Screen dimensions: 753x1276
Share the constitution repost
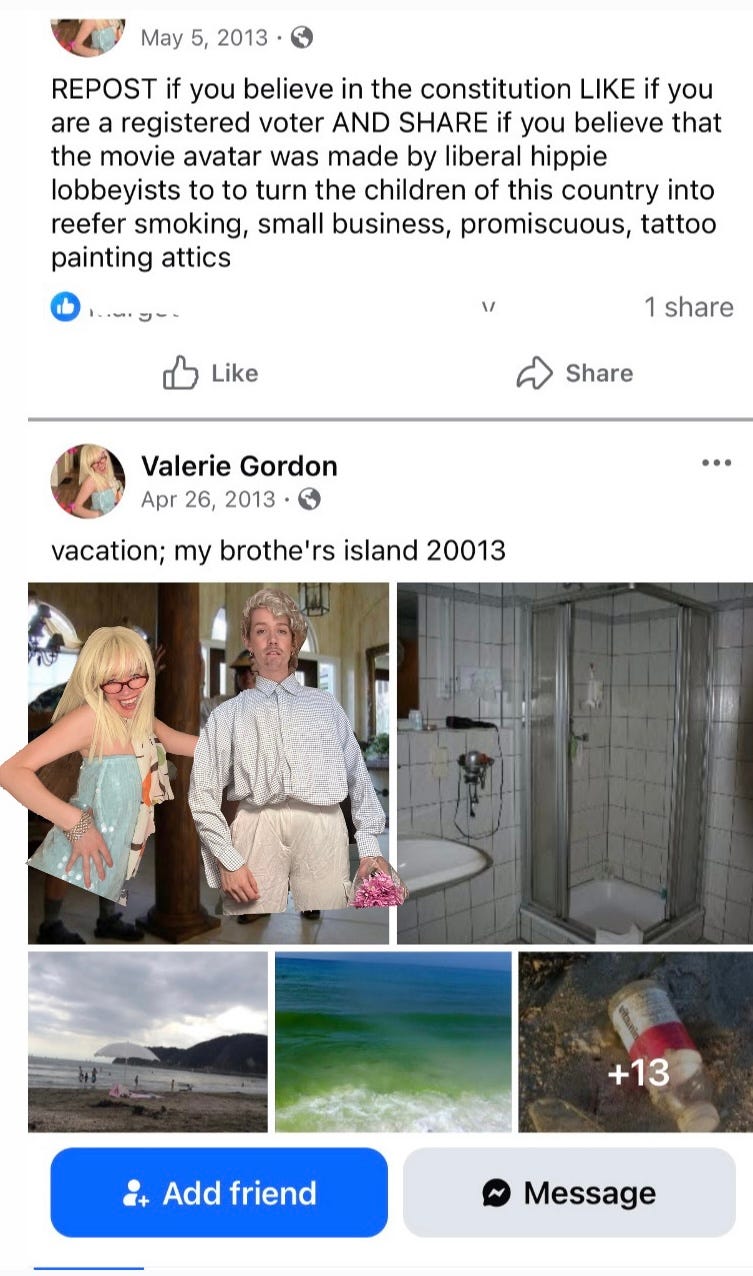574,373
